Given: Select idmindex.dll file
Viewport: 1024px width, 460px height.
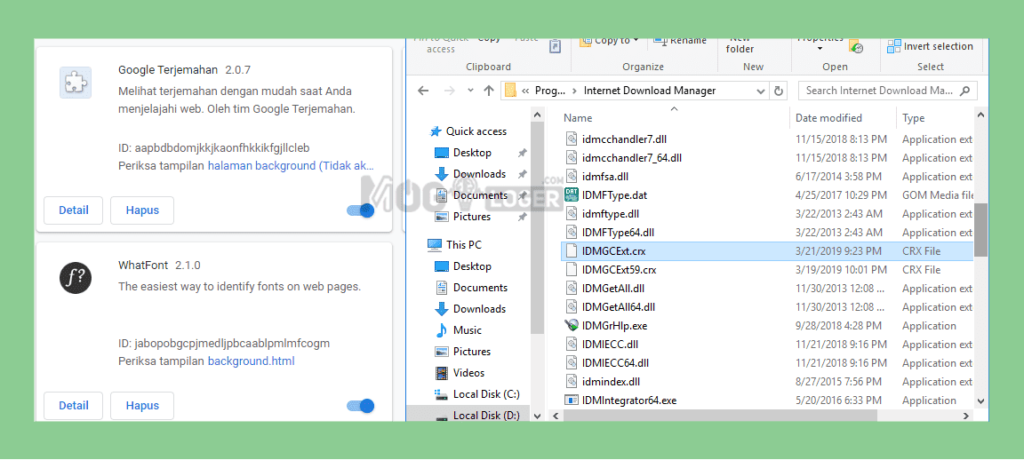Looking at the screenshot, I should (767, 382).
